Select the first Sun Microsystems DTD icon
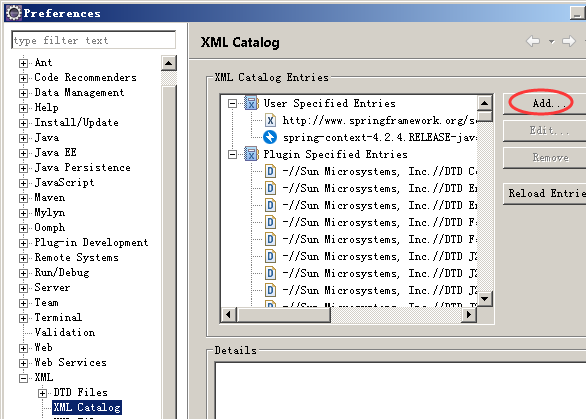 coord(270,171)
